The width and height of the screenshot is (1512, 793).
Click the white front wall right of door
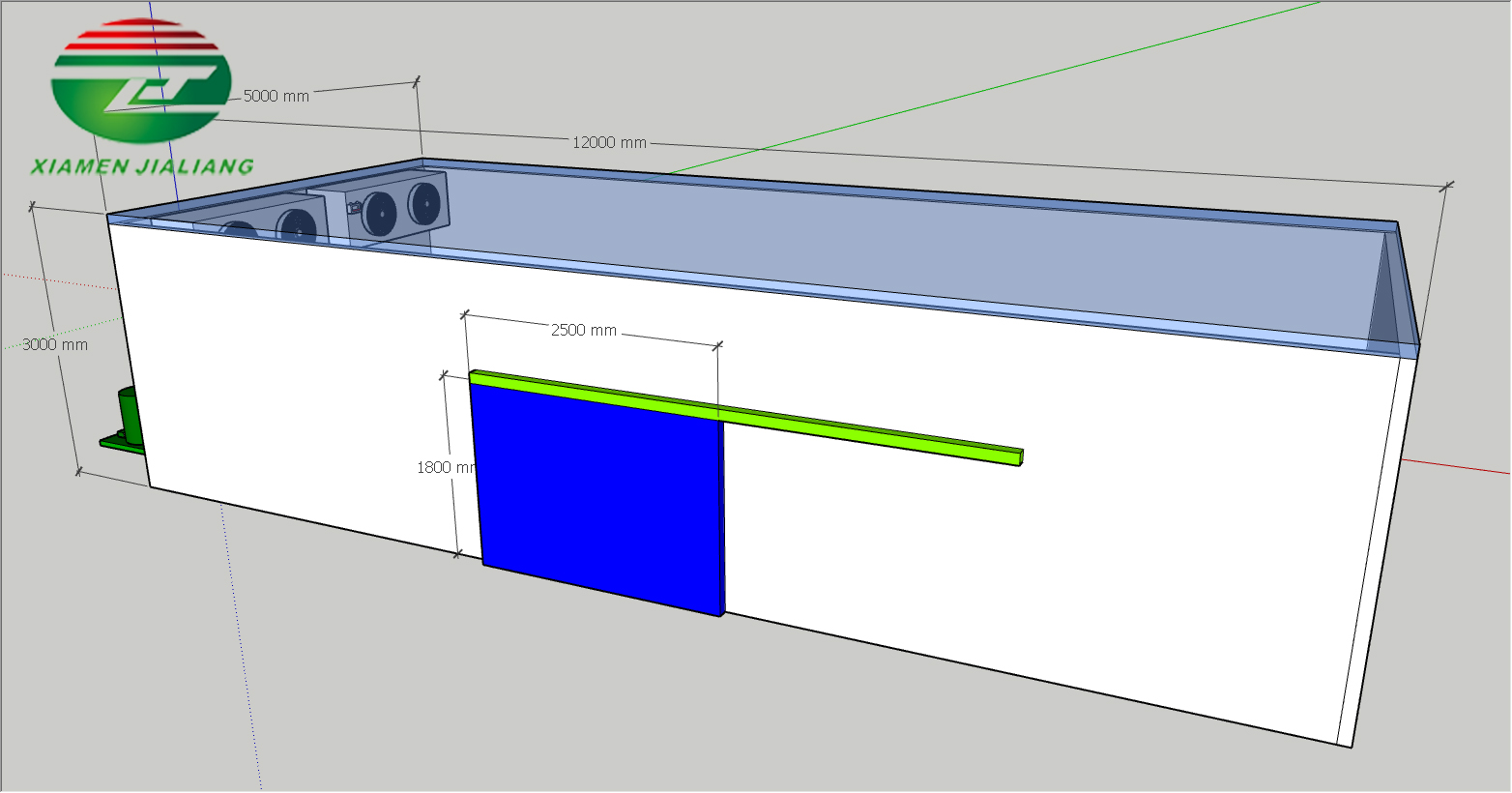pyautogui.click(x=1015, y=561)
